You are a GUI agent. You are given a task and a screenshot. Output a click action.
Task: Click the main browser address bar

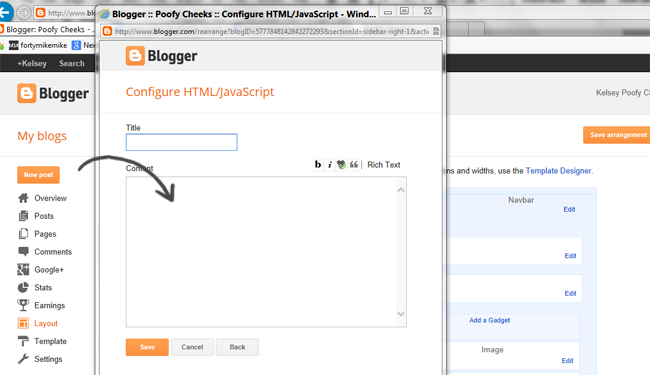[65, 13]
